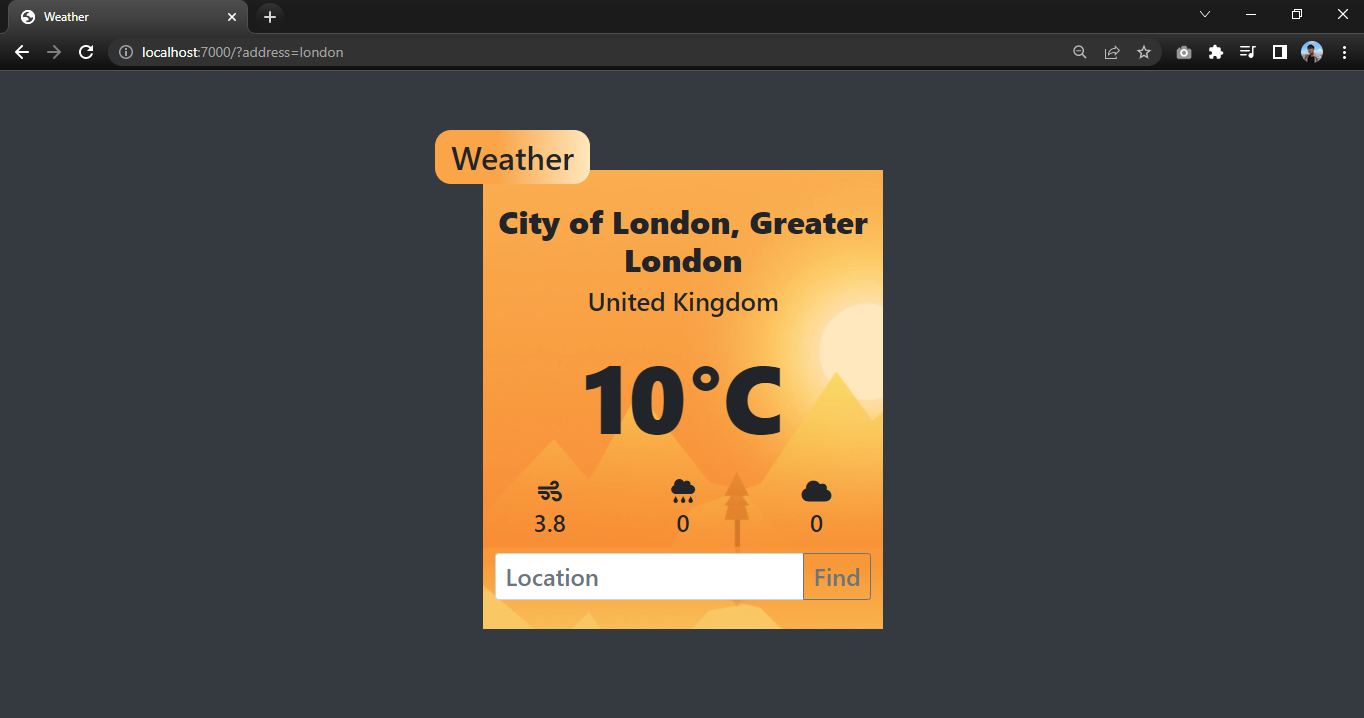Click inside the Location input field
Viewport: 1364px width, 718px height.
click(648, 577)
